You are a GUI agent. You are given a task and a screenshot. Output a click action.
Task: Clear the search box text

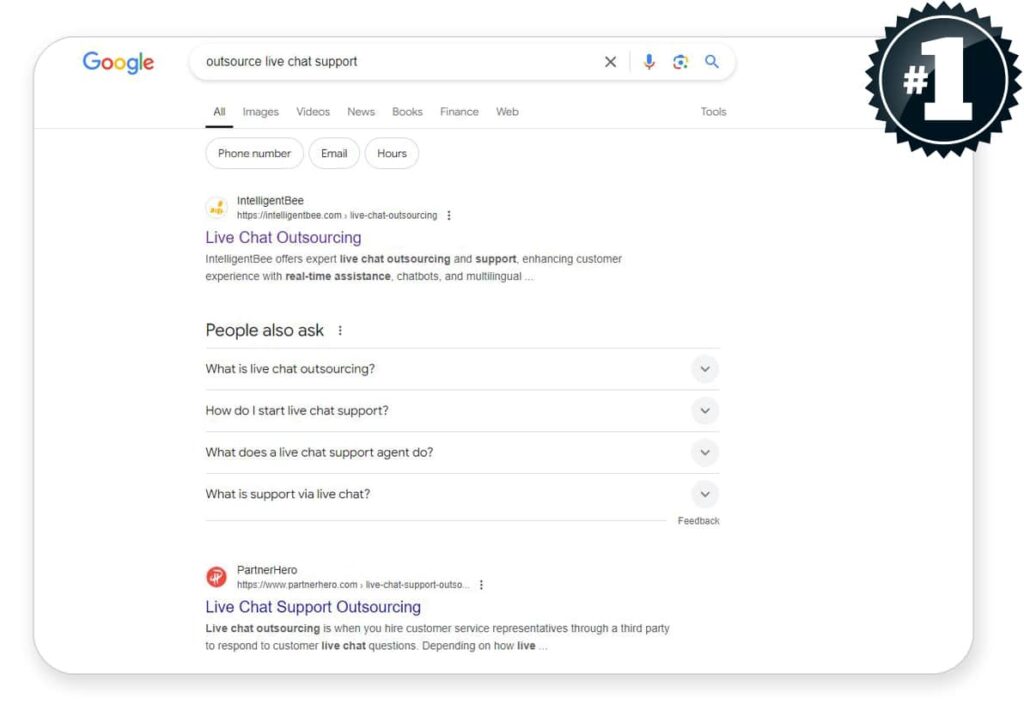point(610,62)
